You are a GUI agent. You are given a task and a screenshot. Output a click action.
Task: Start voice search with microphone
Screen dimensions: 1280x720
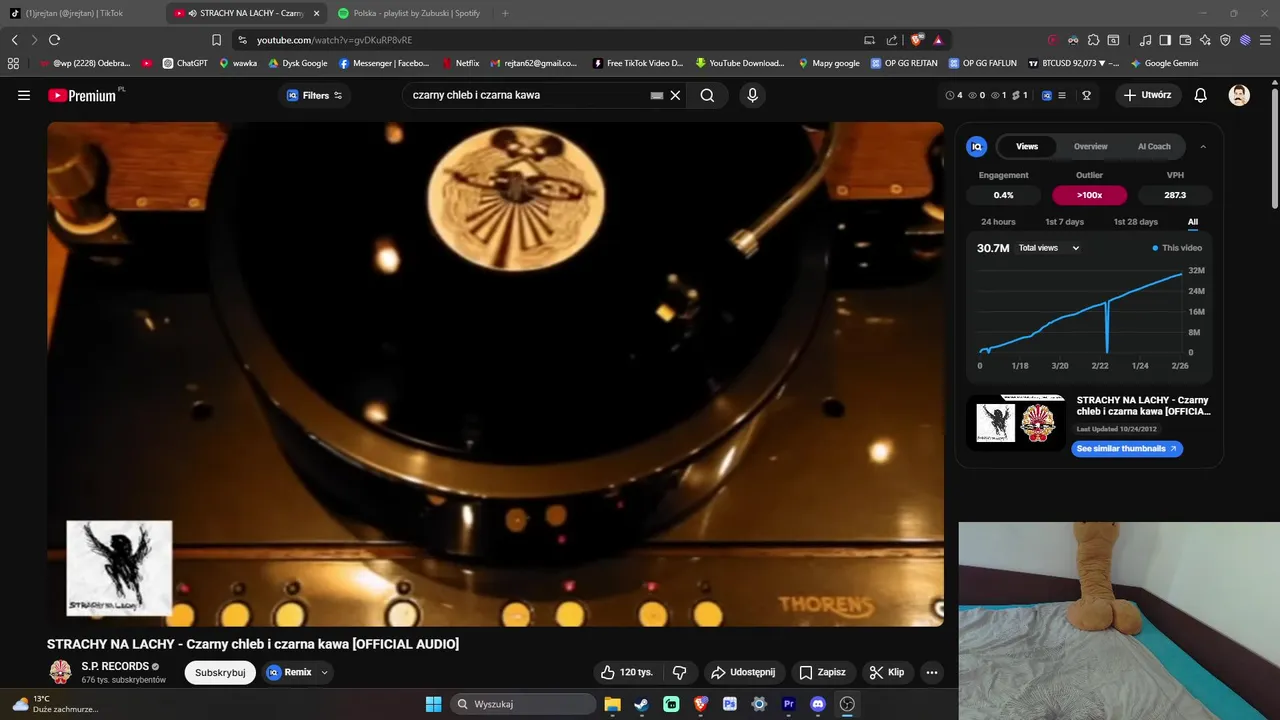[x=752, y=95]
